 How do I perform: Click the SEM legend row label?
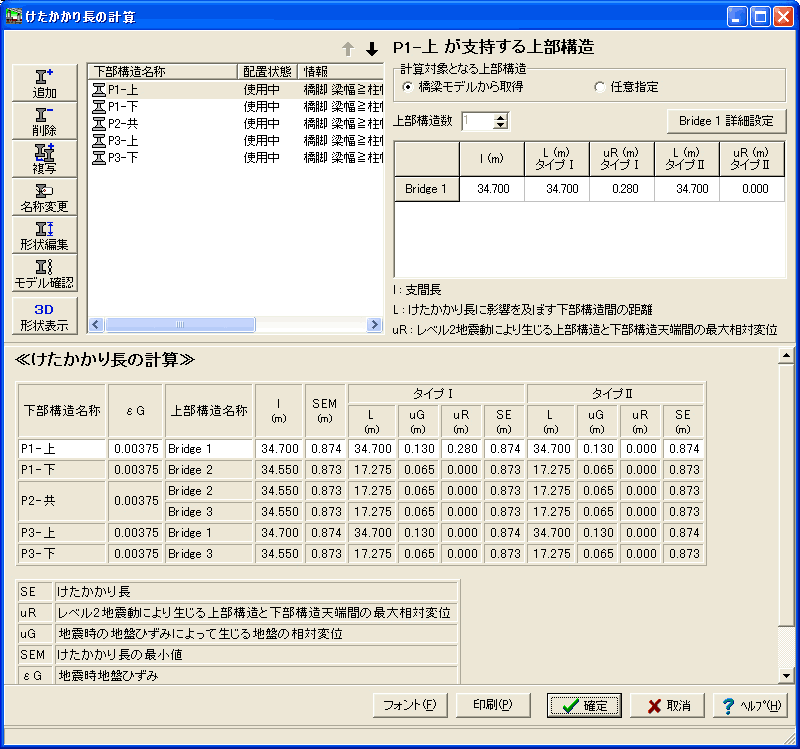coord(34,655)
